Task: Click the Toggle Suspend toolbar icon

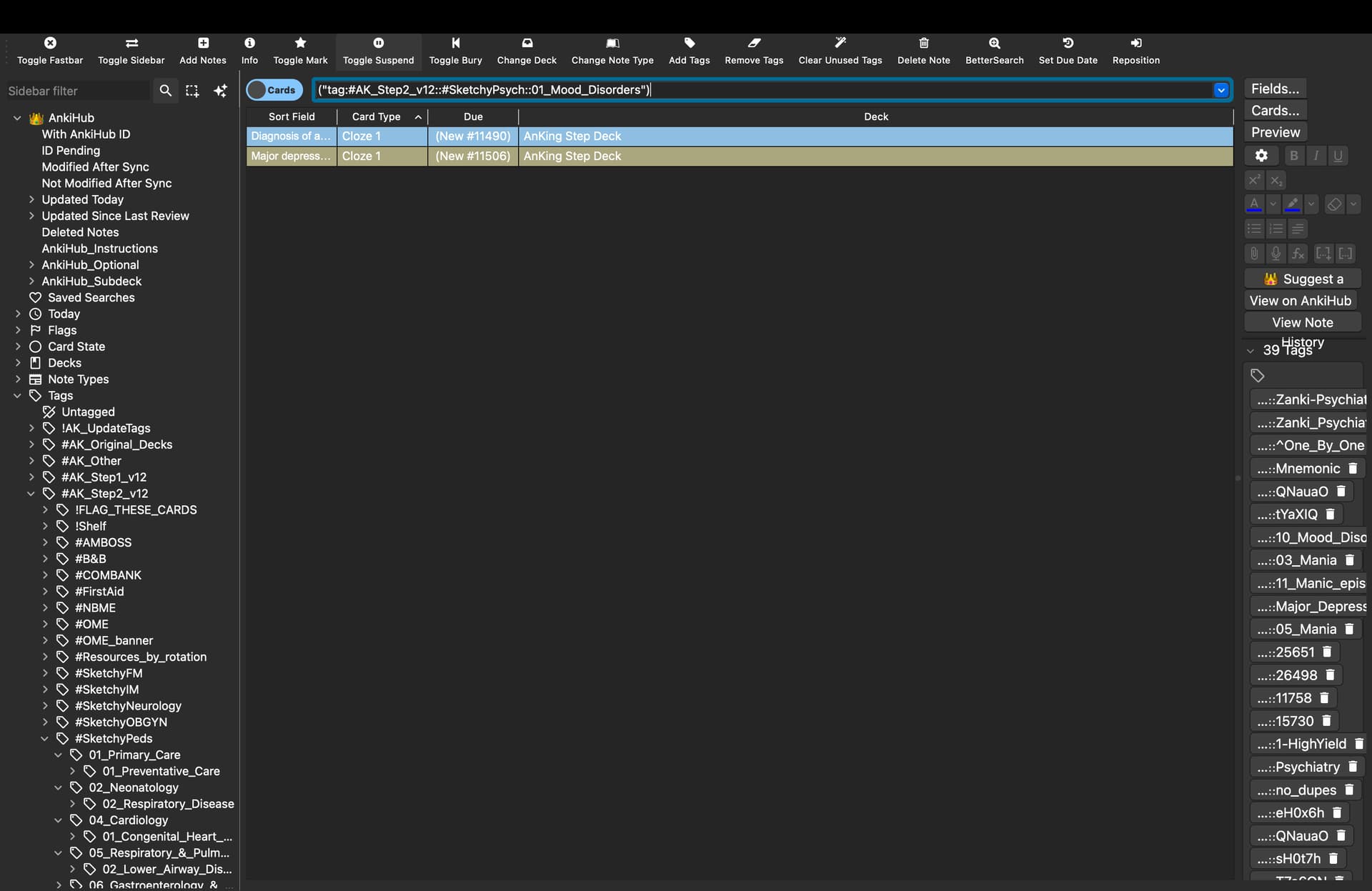Action: (x=378, y=44)
